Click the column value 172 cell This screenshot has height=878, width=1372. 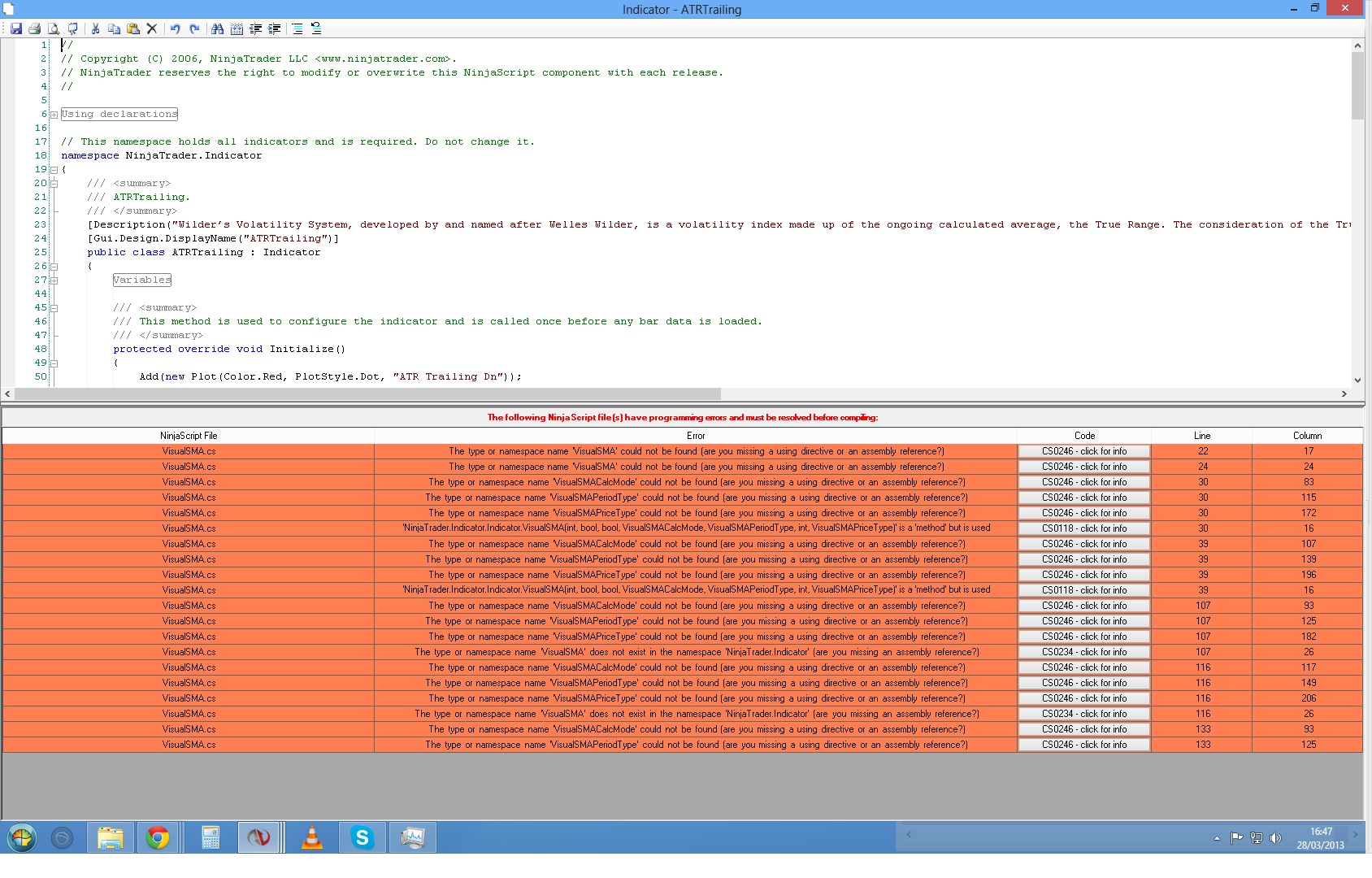coord(1308,513)
